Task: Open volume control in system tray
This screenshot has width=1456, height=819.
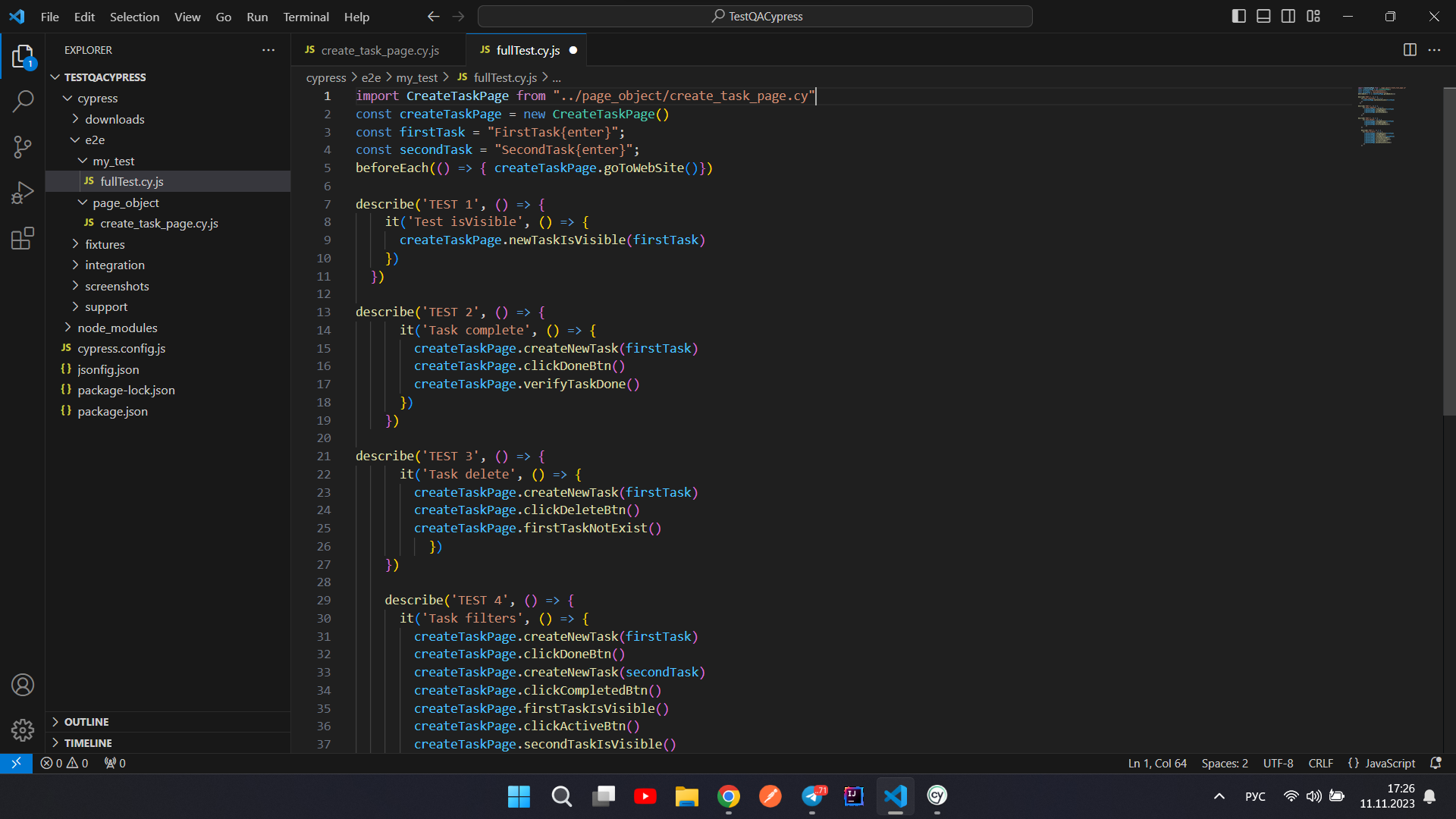Action: click(1313, 796)
